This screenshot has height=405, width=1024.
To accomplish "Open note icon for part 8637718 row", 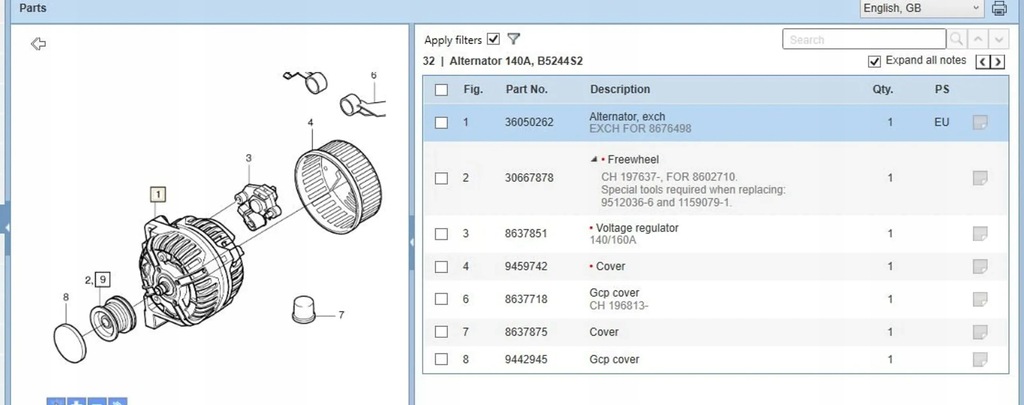I will 980,299.
